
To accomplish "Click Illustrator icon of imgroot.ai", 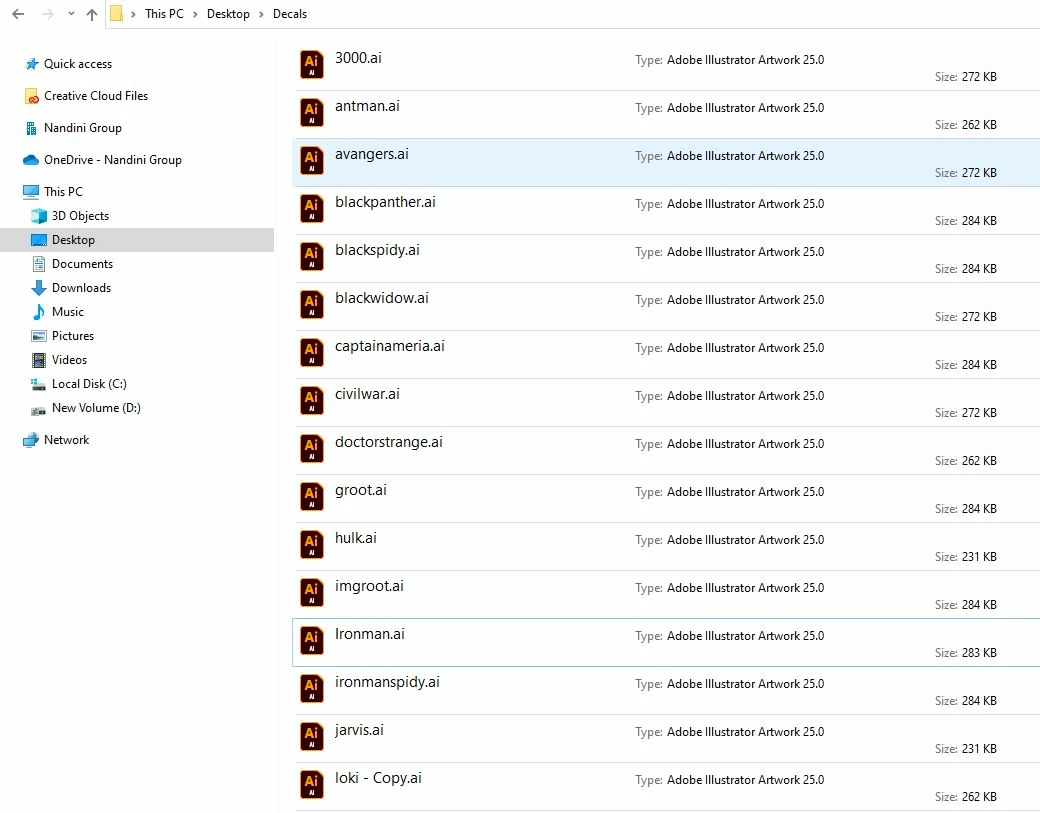I will point(312,592).
